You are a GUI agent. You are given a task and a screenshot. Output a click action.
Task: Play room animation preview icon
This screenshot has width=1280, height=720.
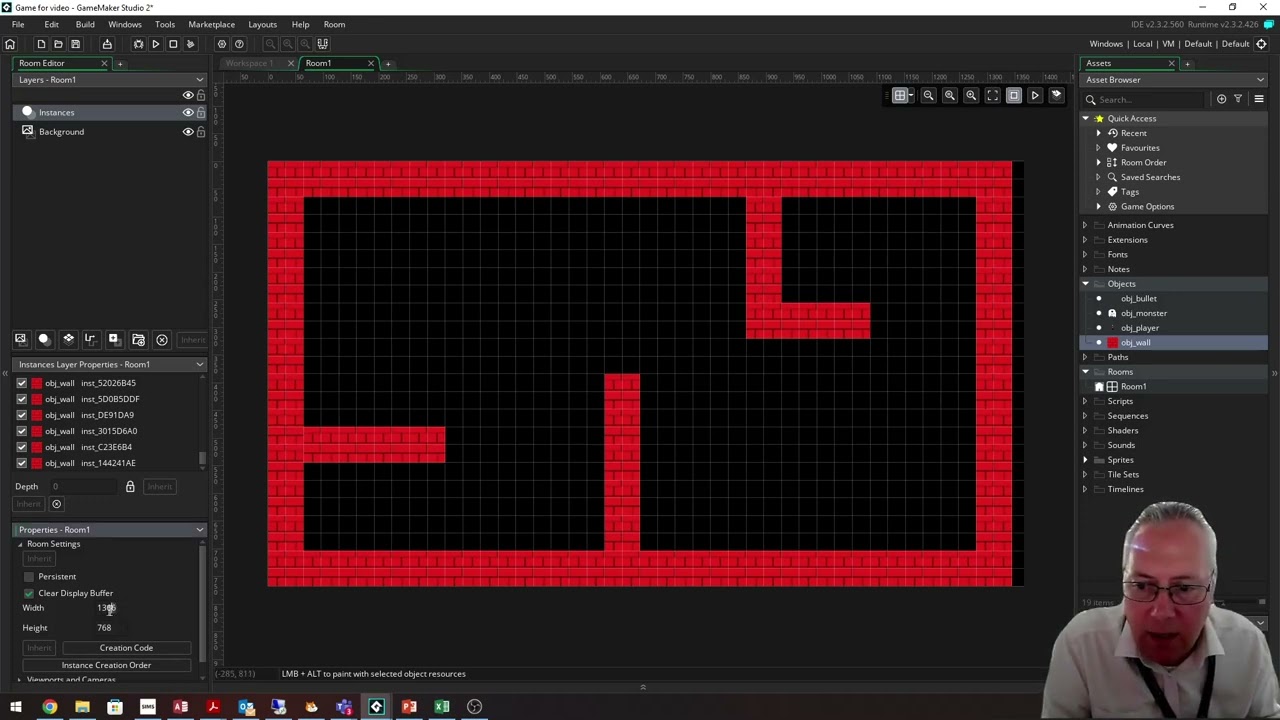coord(1035,96)
